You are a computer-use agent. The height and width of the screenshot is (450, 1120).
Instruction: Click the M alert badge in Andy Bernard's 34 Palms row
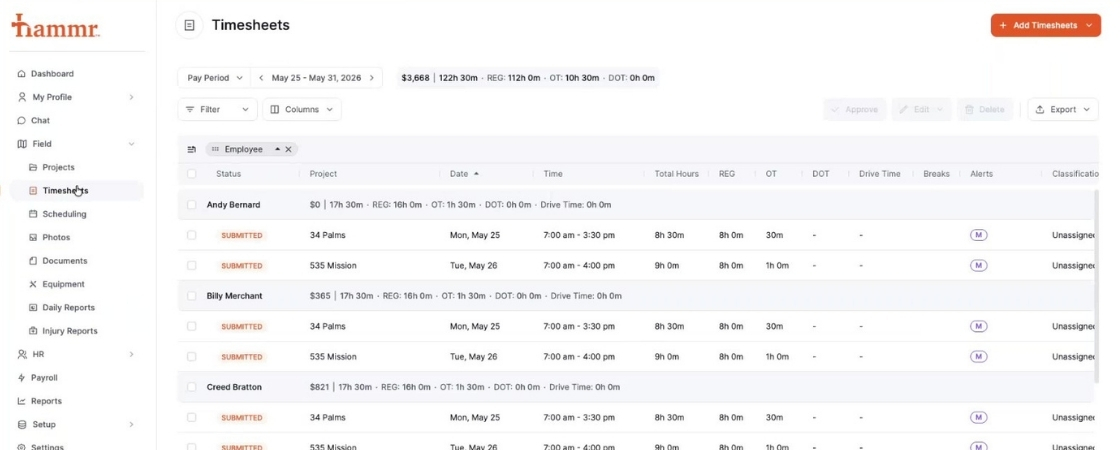[x=979, y=235]
